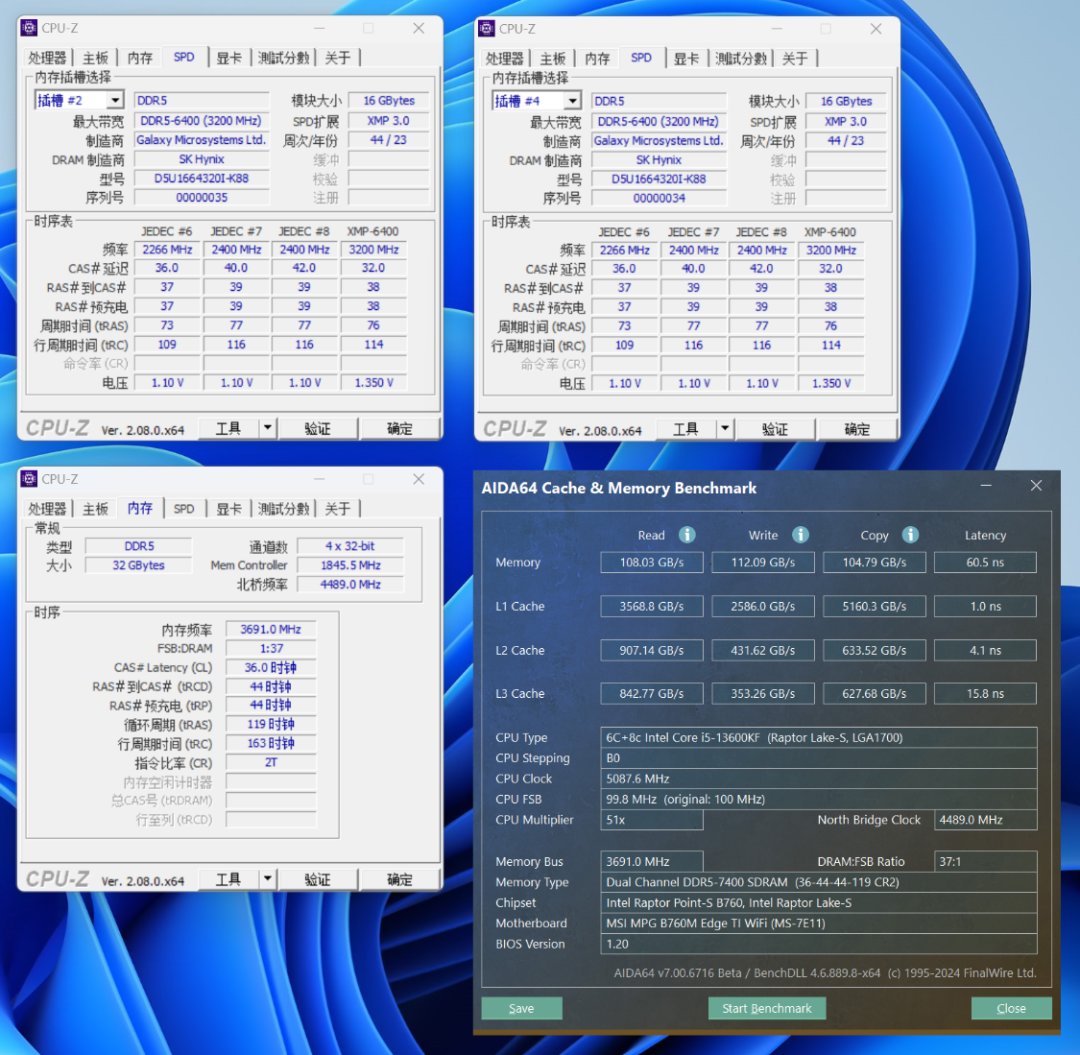Click Motherboard field MSI MPG B760M

click(x=819, y=923)
